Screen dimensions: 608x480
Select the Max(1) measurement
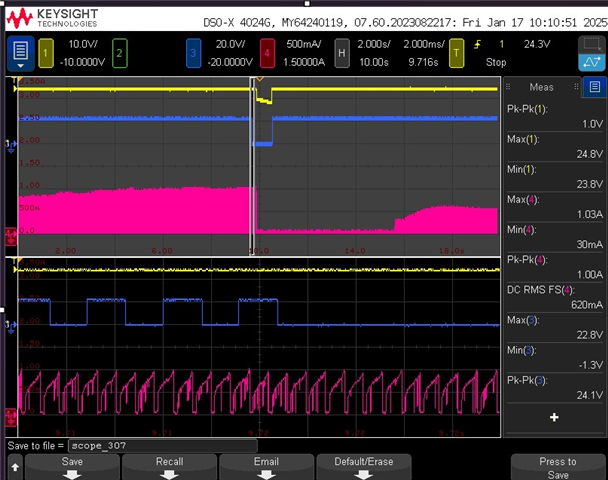554,147
